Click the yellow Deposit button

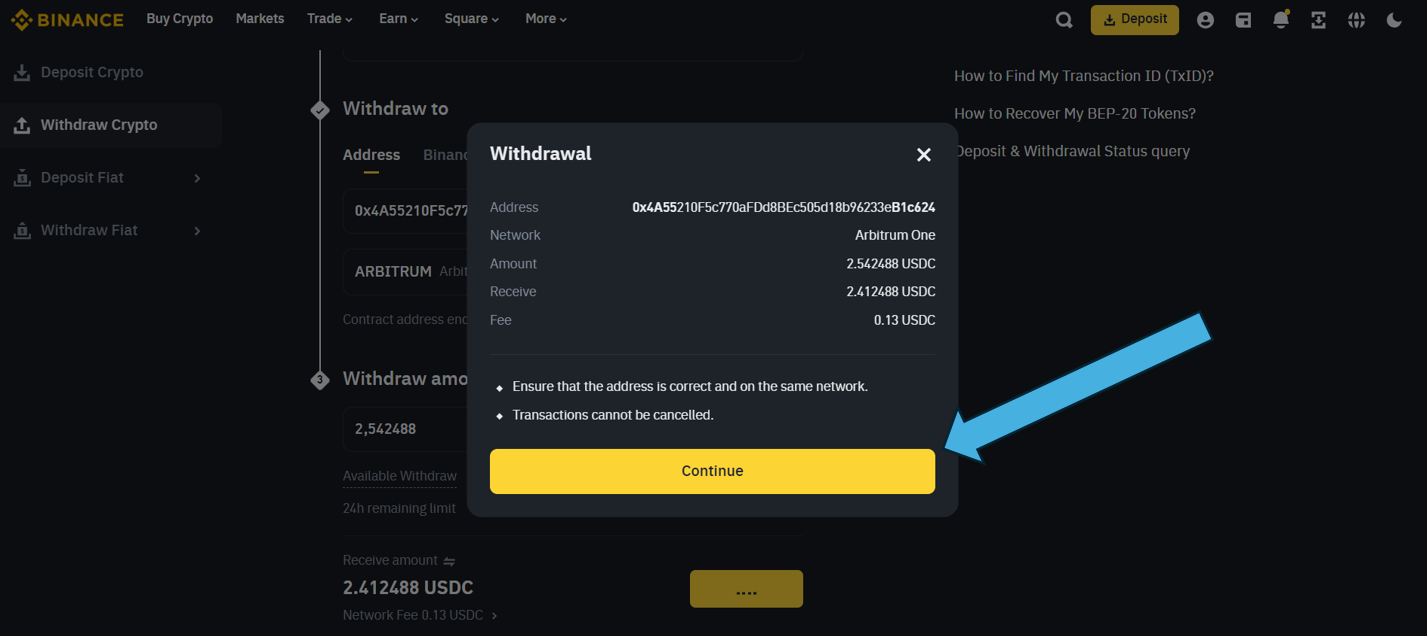(x=1134, y=19)
